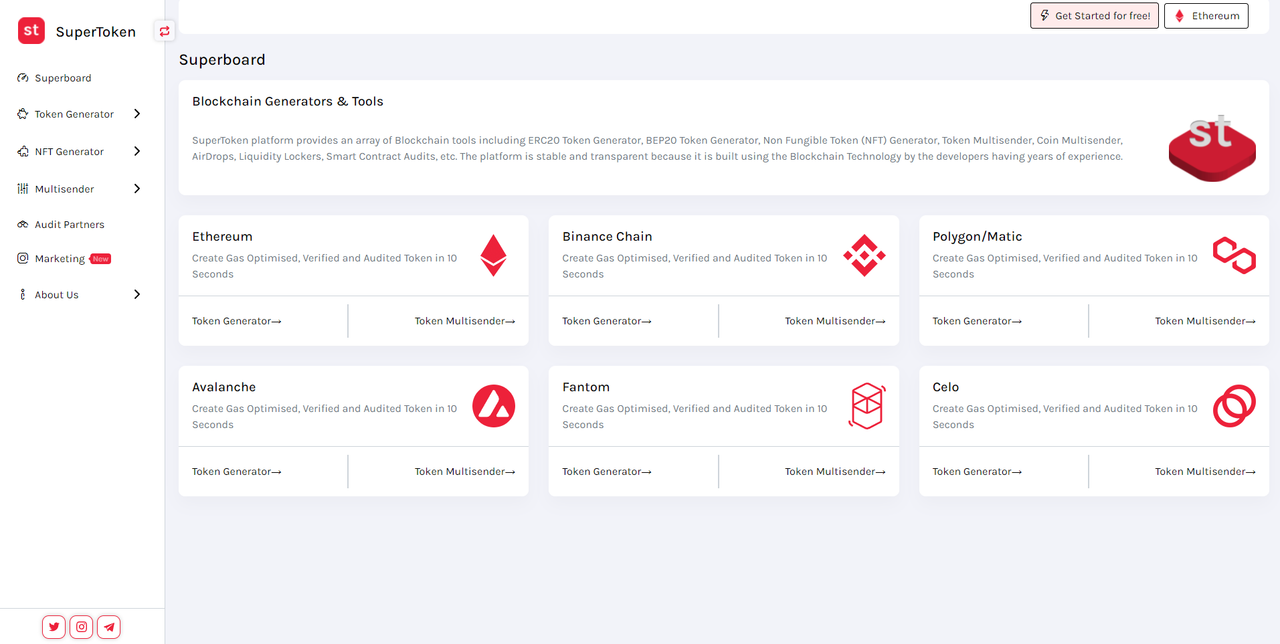This screenshot has width=1280, height=644.
Task: Open the Telegram link at the sidebar bottom
Action: point(109,627)
